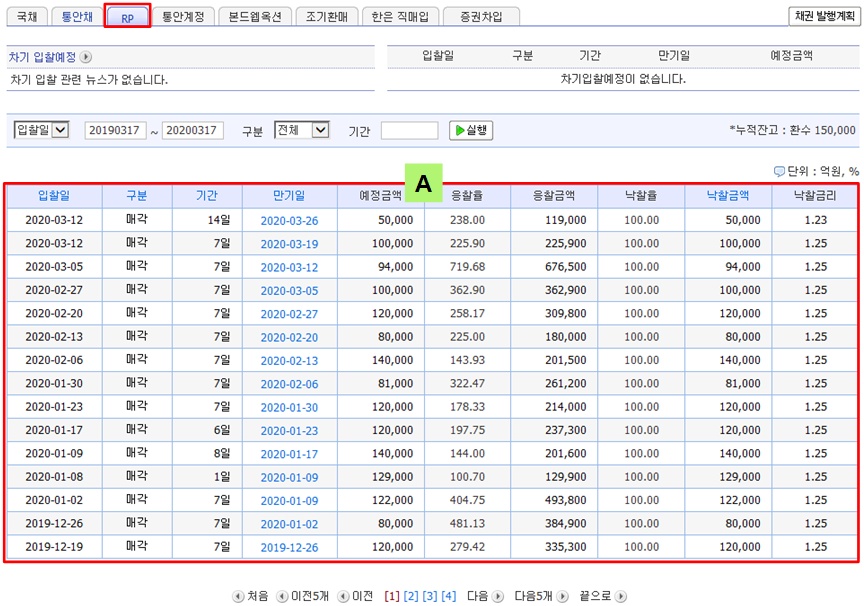Click the 끝으로 last-page arrow icon
The height and width of the screenshot is (606, 864).
(x=620, y=596)
